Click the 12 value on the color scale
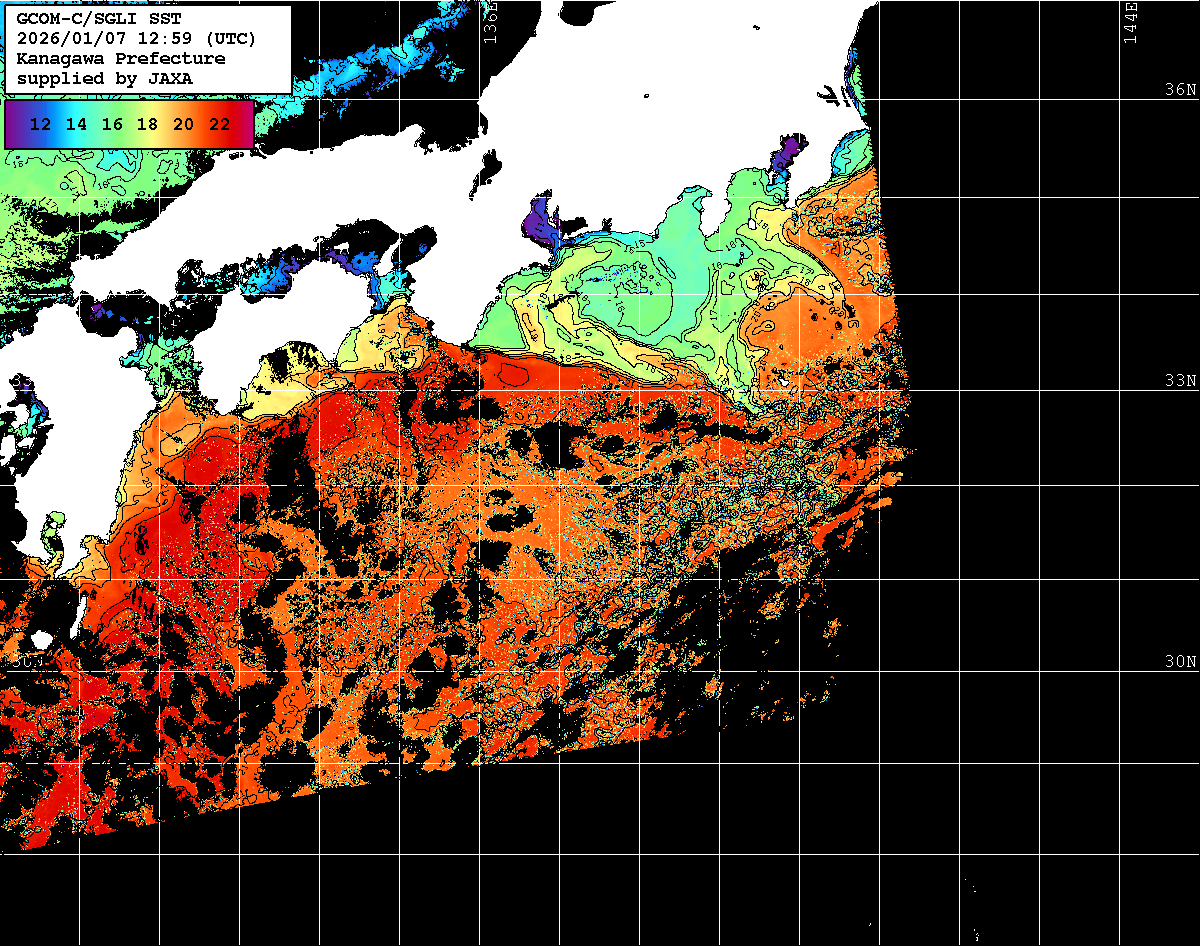The width and height of the screenshot is (1200, 946). point(41,124)
